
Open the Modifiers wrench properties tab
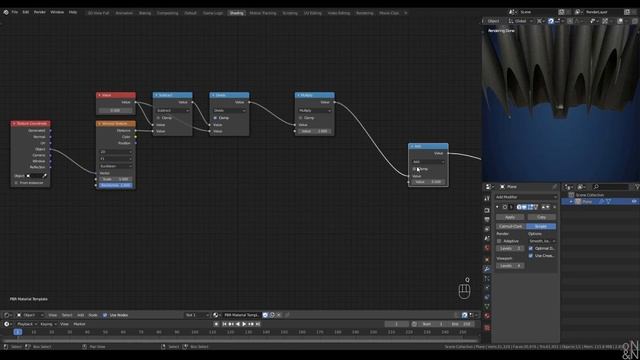point(487,269)
